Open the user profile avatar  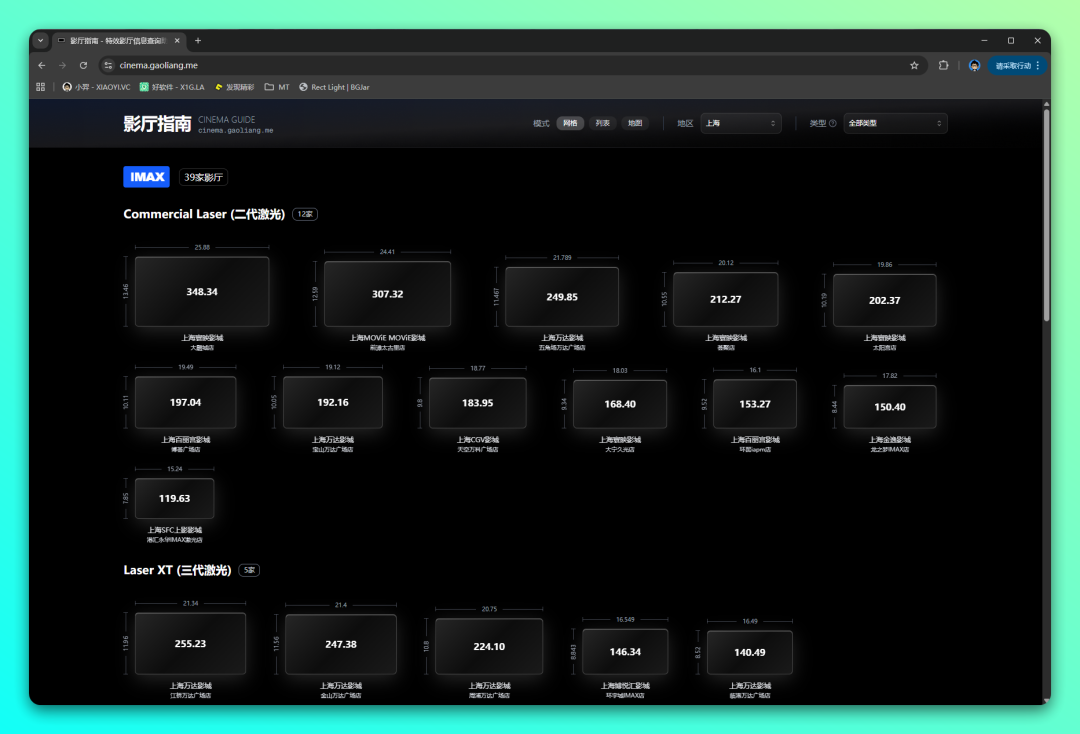pyautogui.click(x=974, y=65)
